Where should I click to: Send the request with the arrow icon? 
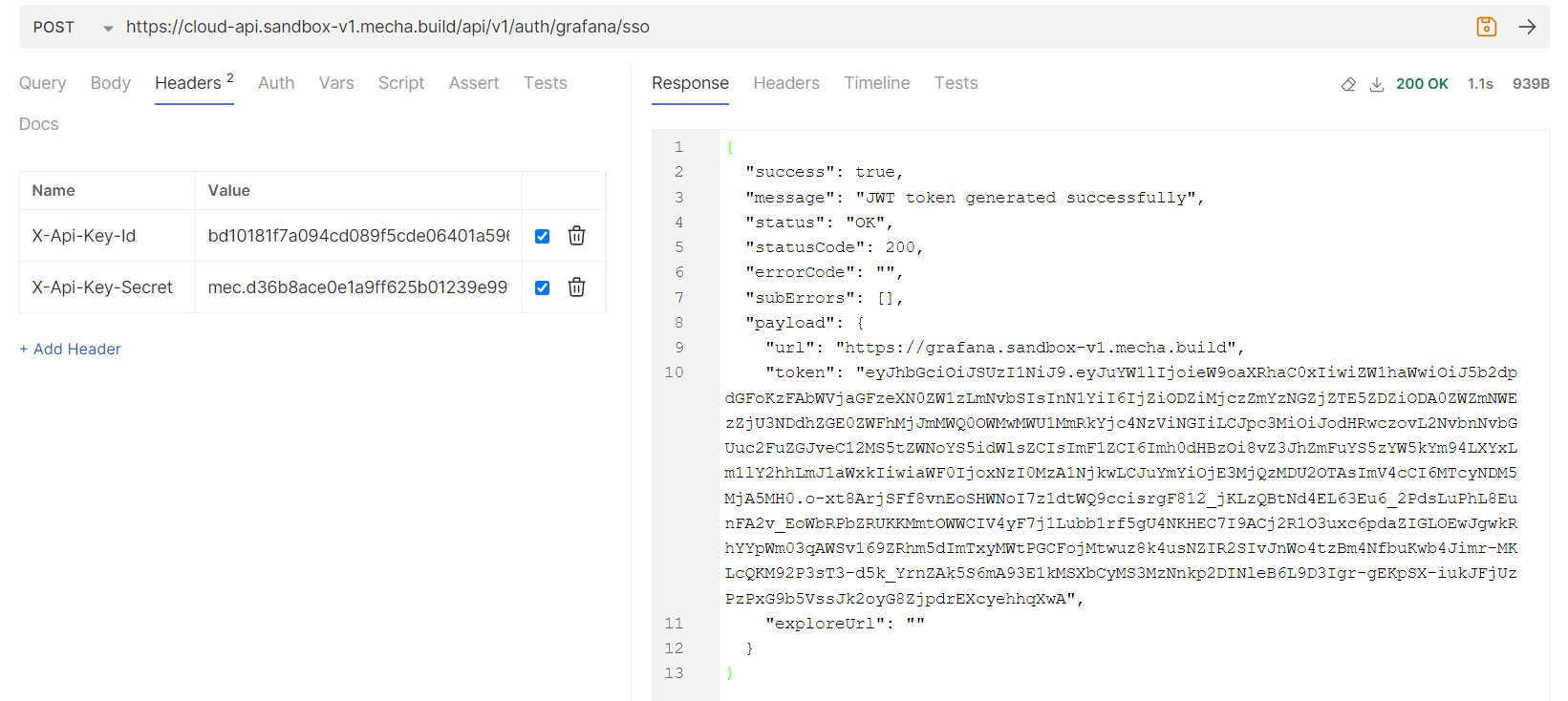pyautogui.click(x=1527, y=27)
